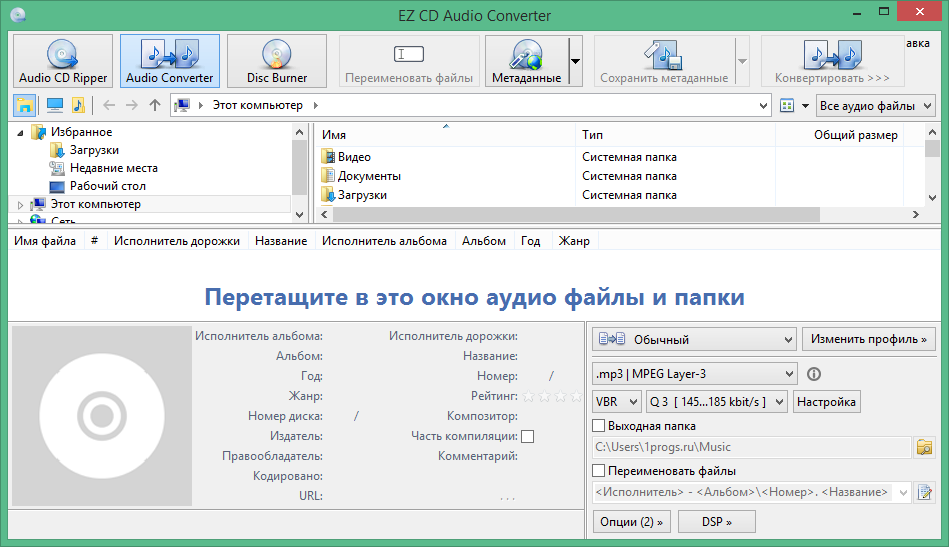Image resolution: width=949 pixels, height=547 pixels.
Task: Open the view mode dropdown arrow
Action: click(806, 106)
